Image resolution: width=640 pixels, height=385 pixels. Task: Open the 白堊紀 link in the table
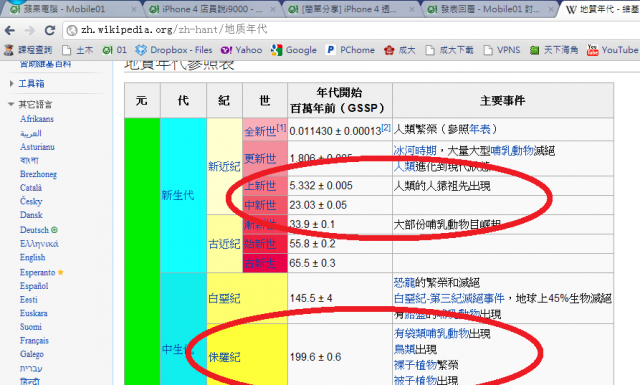pos(224,298)
